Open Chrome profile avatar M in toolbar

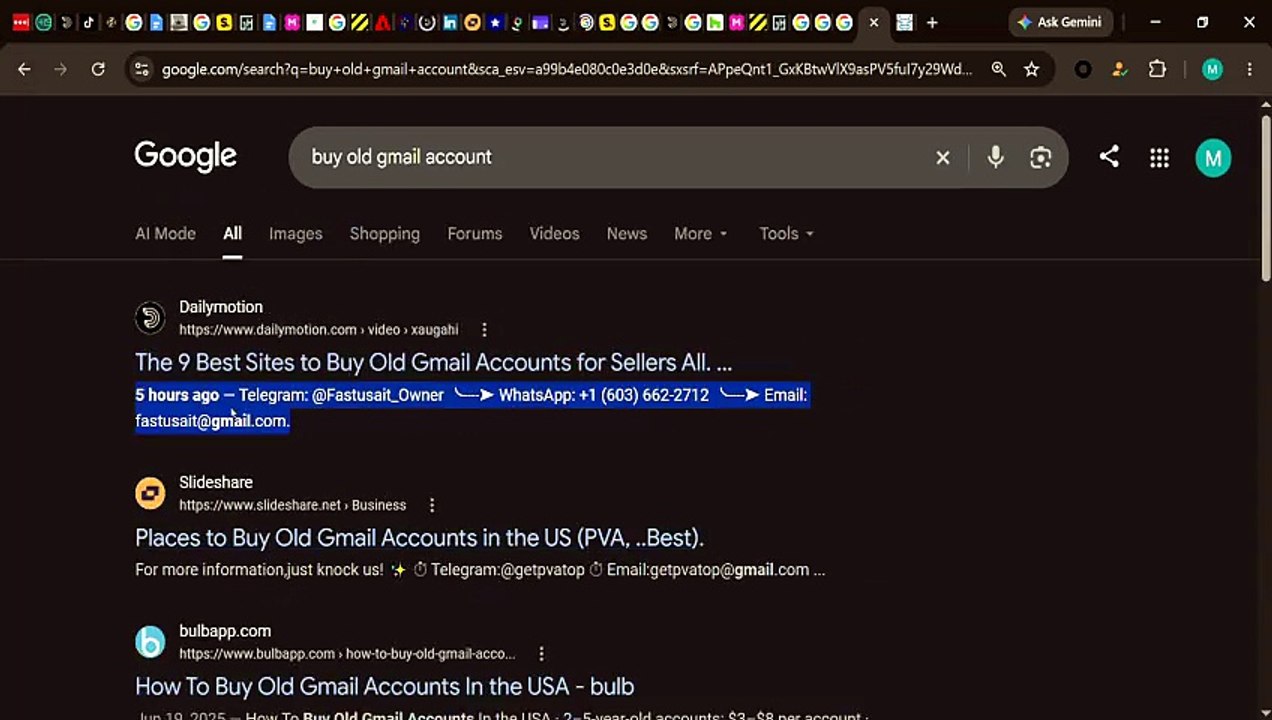1212,69
